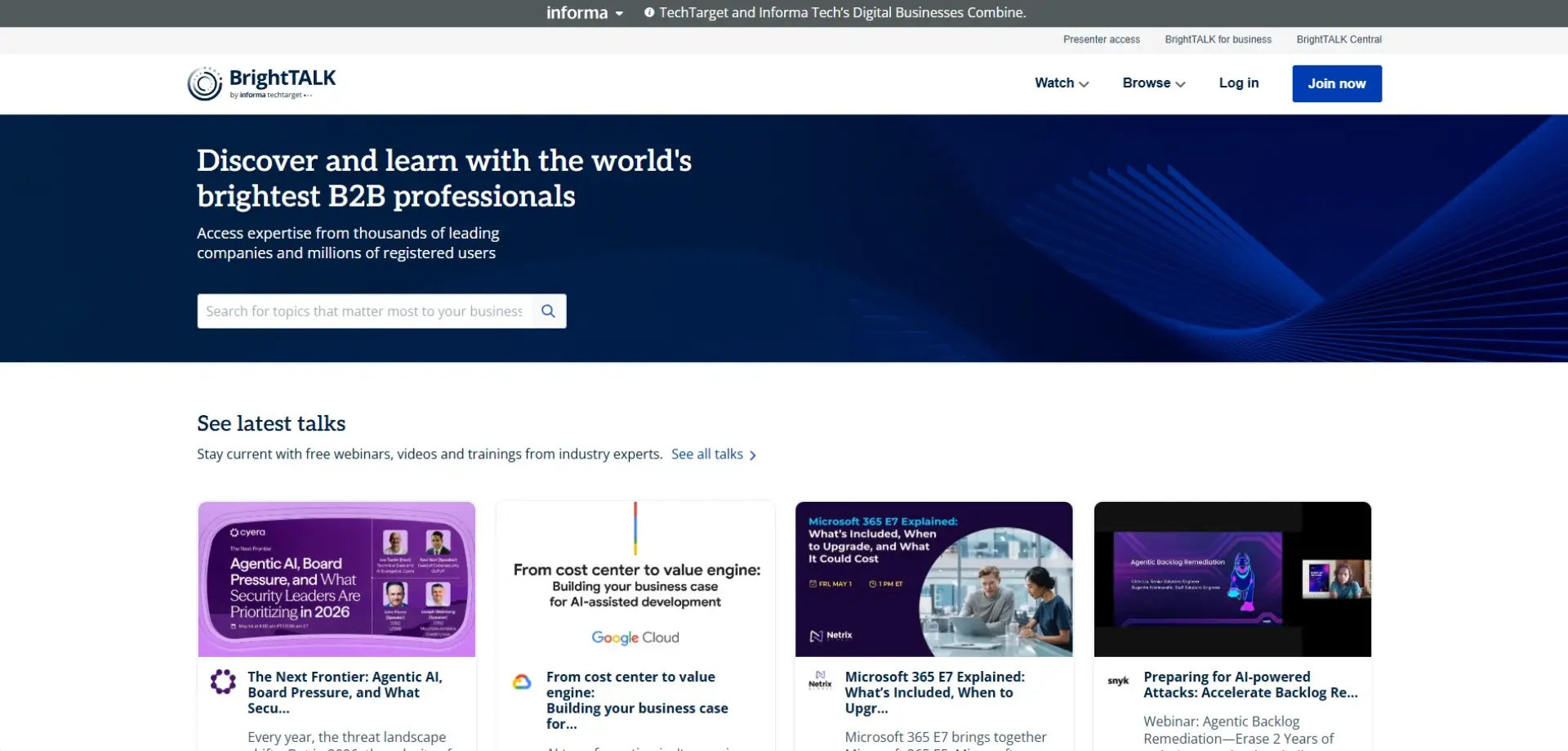Focus the topic search input field

(364, 311)
